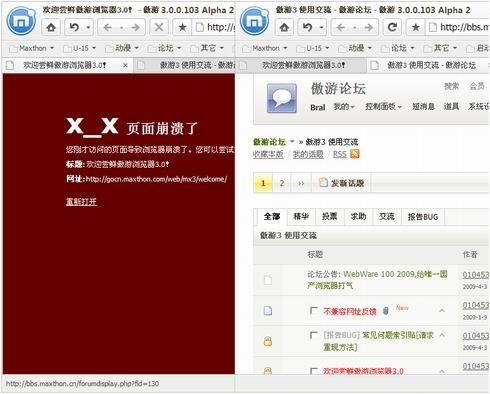Go to page 2 of thread list

point(282,183)
